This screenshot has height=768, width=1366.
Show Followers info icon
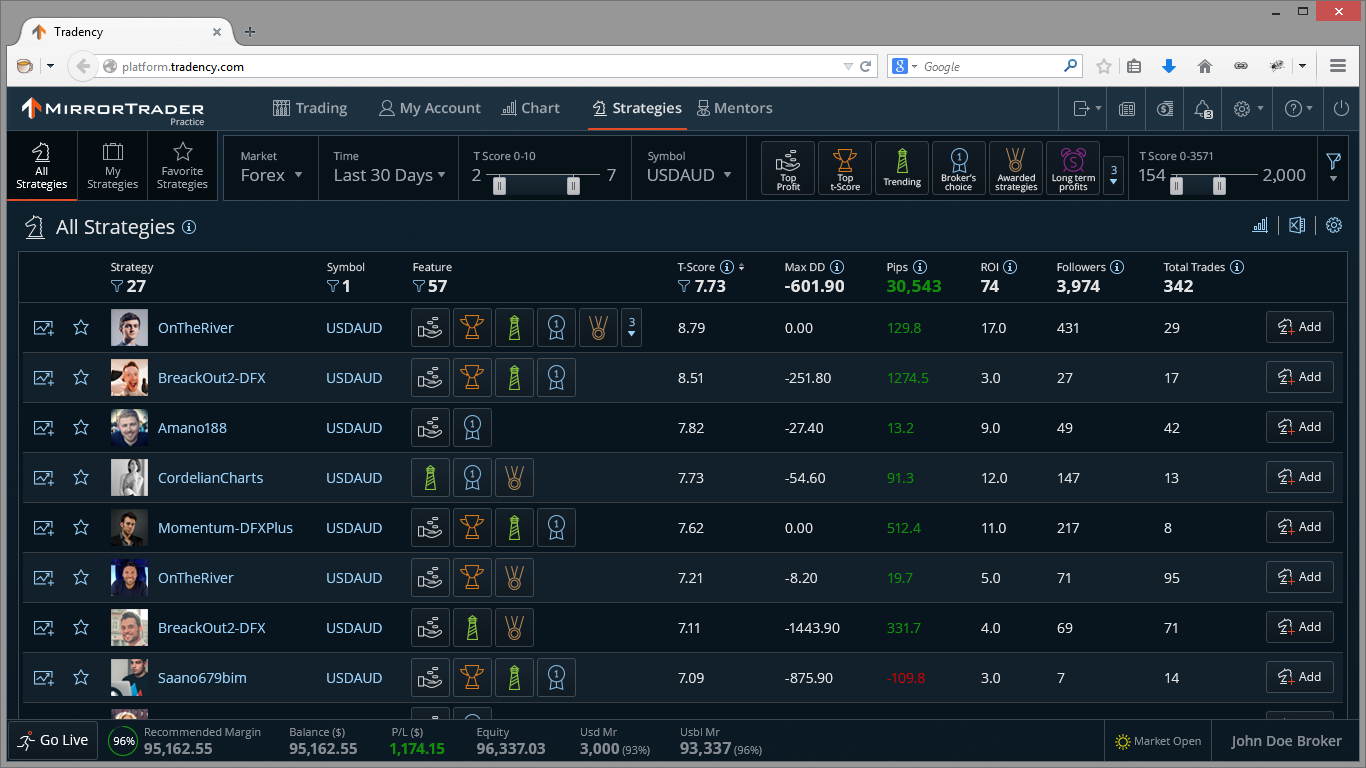pos(1117,267)
